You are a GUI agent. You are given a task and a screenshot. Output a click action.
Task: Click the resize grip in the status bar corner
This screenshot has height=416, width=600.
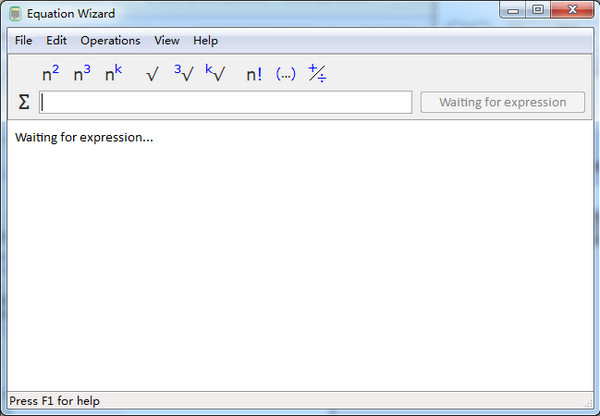point(588,403)
